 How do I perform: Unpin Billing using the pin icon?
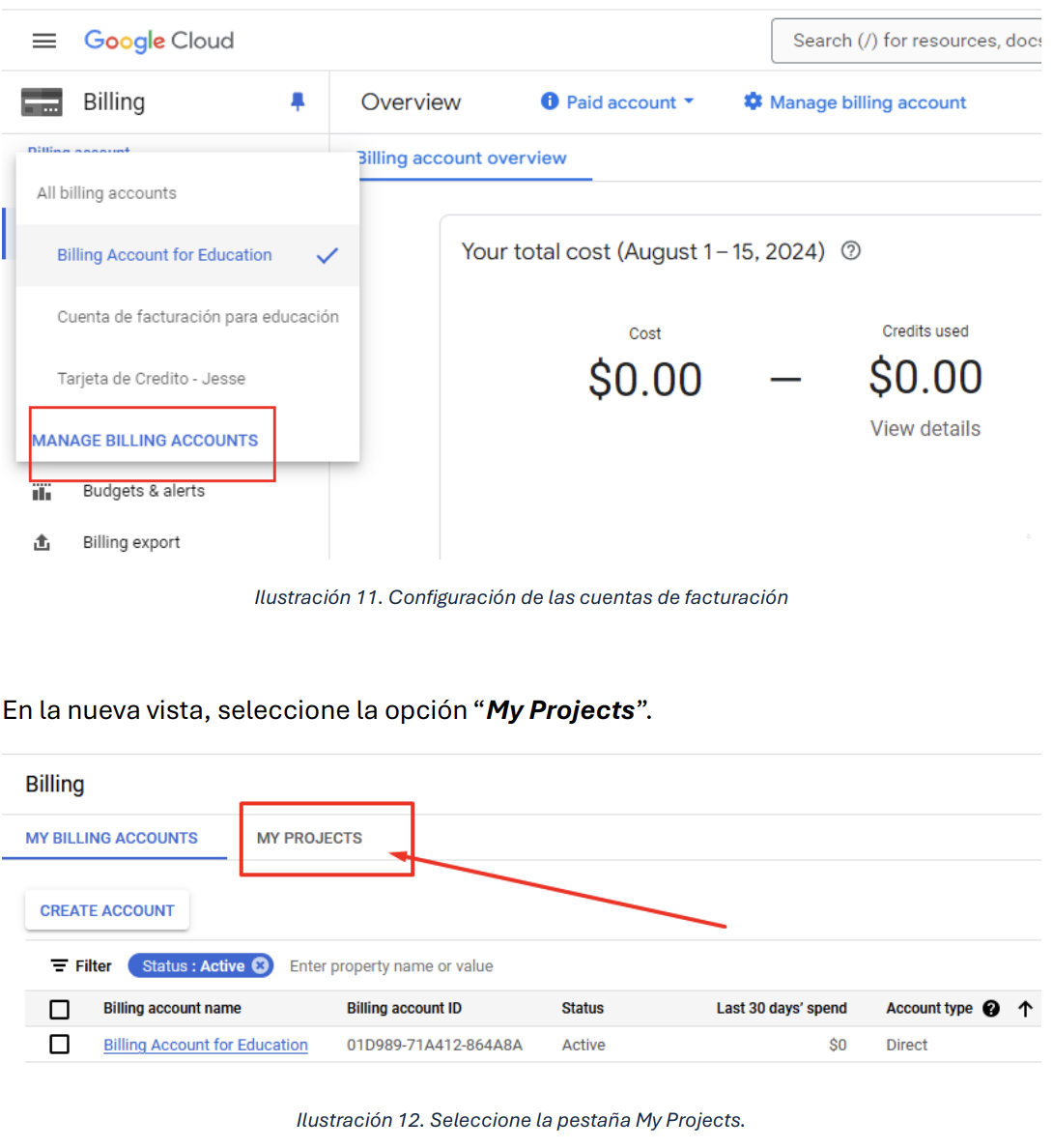pyautogui.click(x=298, y=101)
